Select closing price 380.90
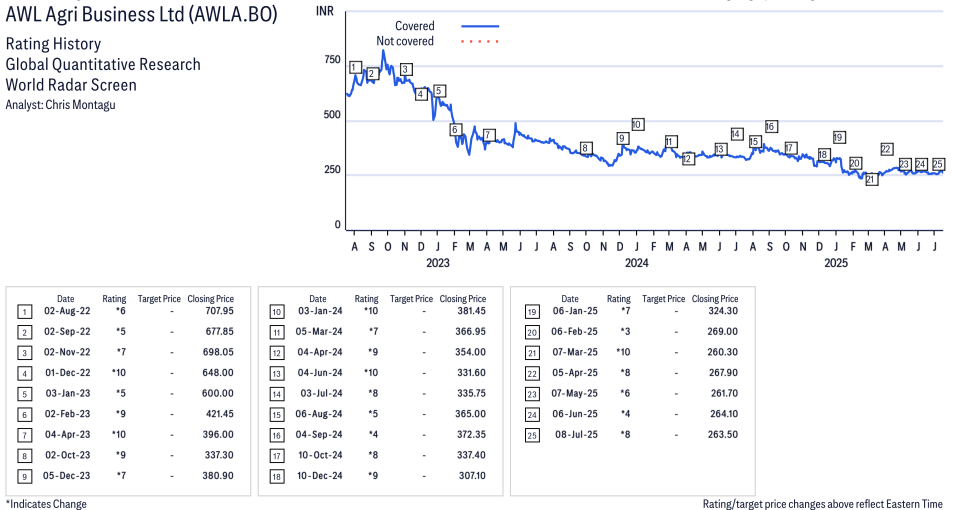The image size is (954, 510). tap(218, 476)
